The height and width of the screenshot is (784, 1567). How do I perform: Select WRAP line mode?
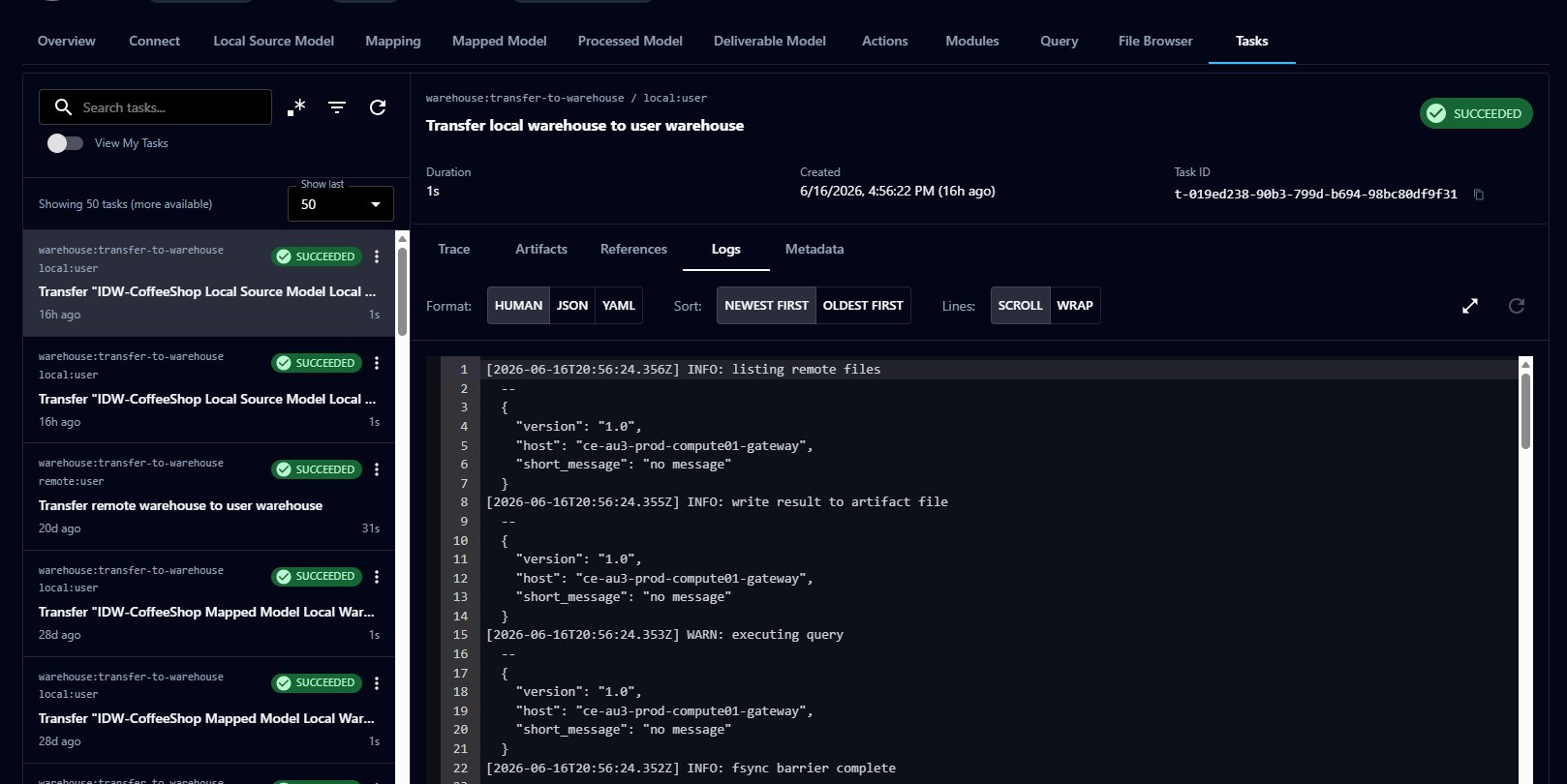pos(1075,306)
